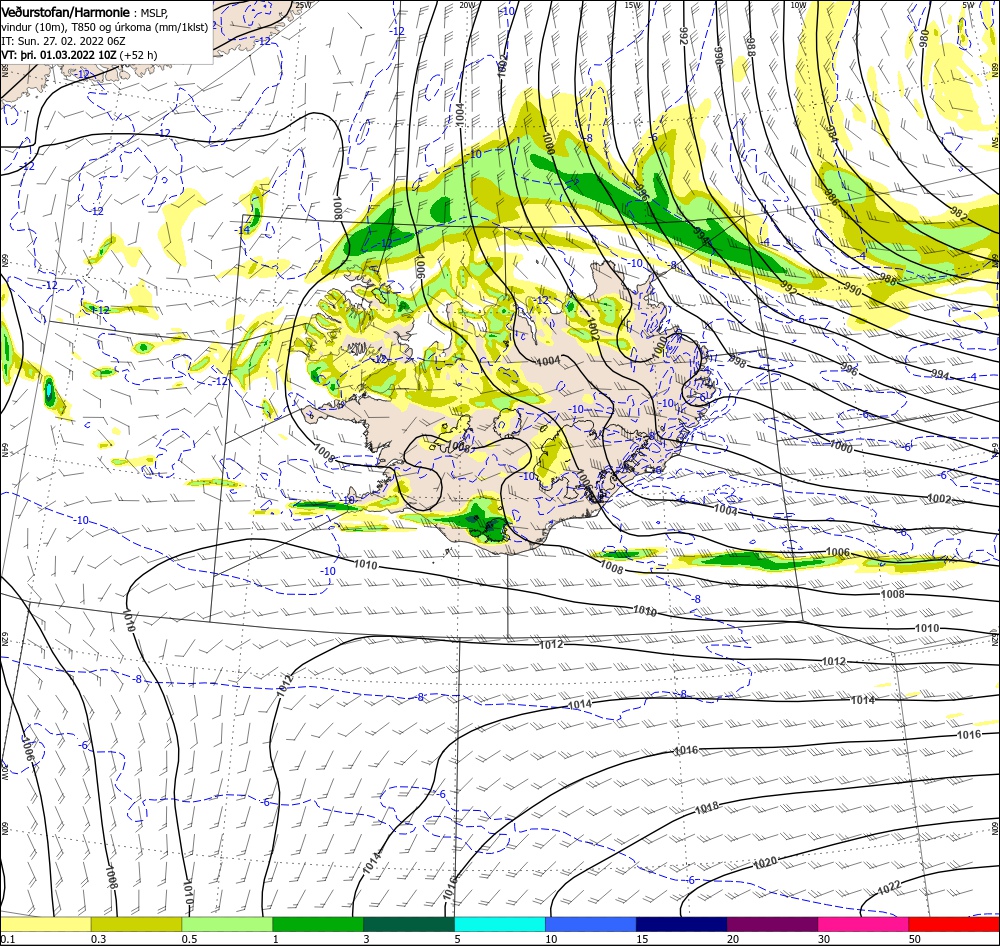Click the 25W longitude label

303,5
